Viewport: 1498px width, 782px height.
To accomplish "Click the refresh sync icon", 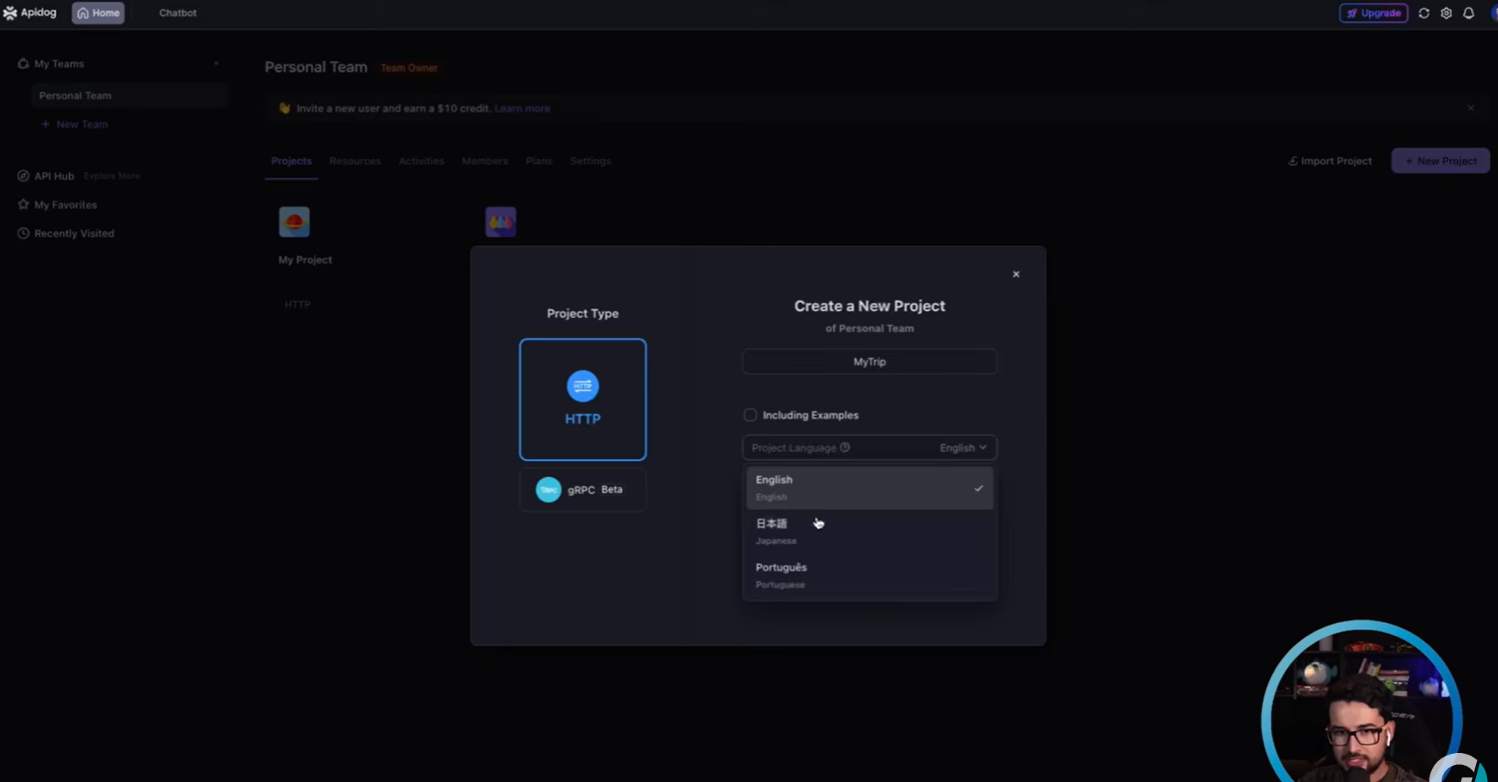I will (x=1424, y=13).
